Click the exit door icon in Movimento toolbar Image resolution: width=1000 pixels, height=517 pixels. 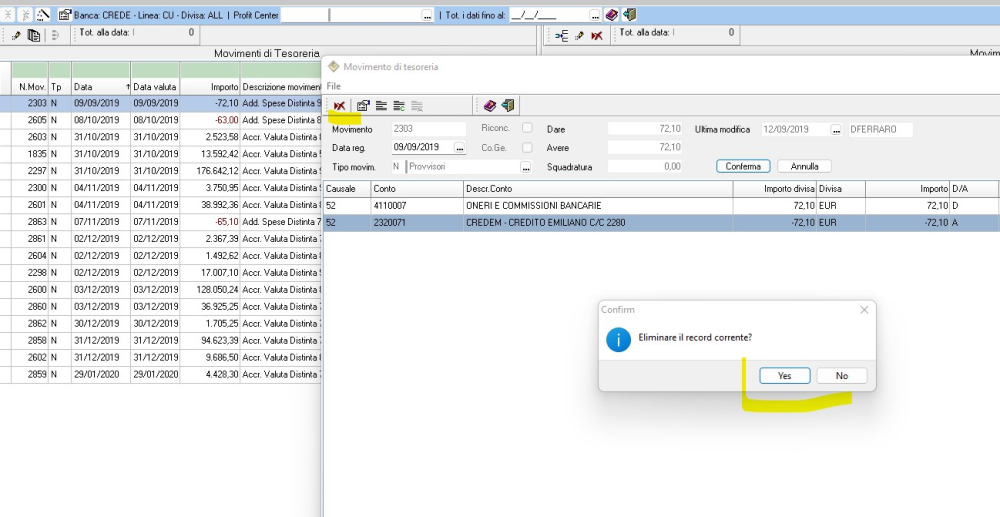click(507, 105)
